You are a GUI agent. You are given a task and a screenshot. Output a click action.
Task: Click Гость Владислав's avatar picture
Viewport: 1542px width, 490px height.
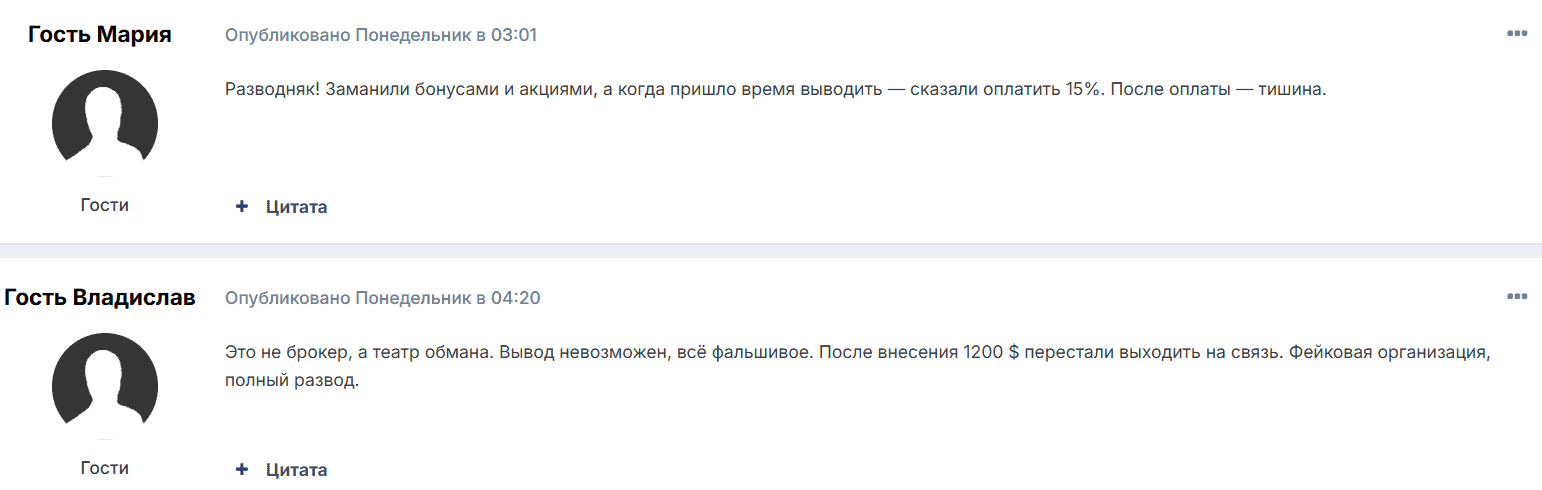point(105,386)
